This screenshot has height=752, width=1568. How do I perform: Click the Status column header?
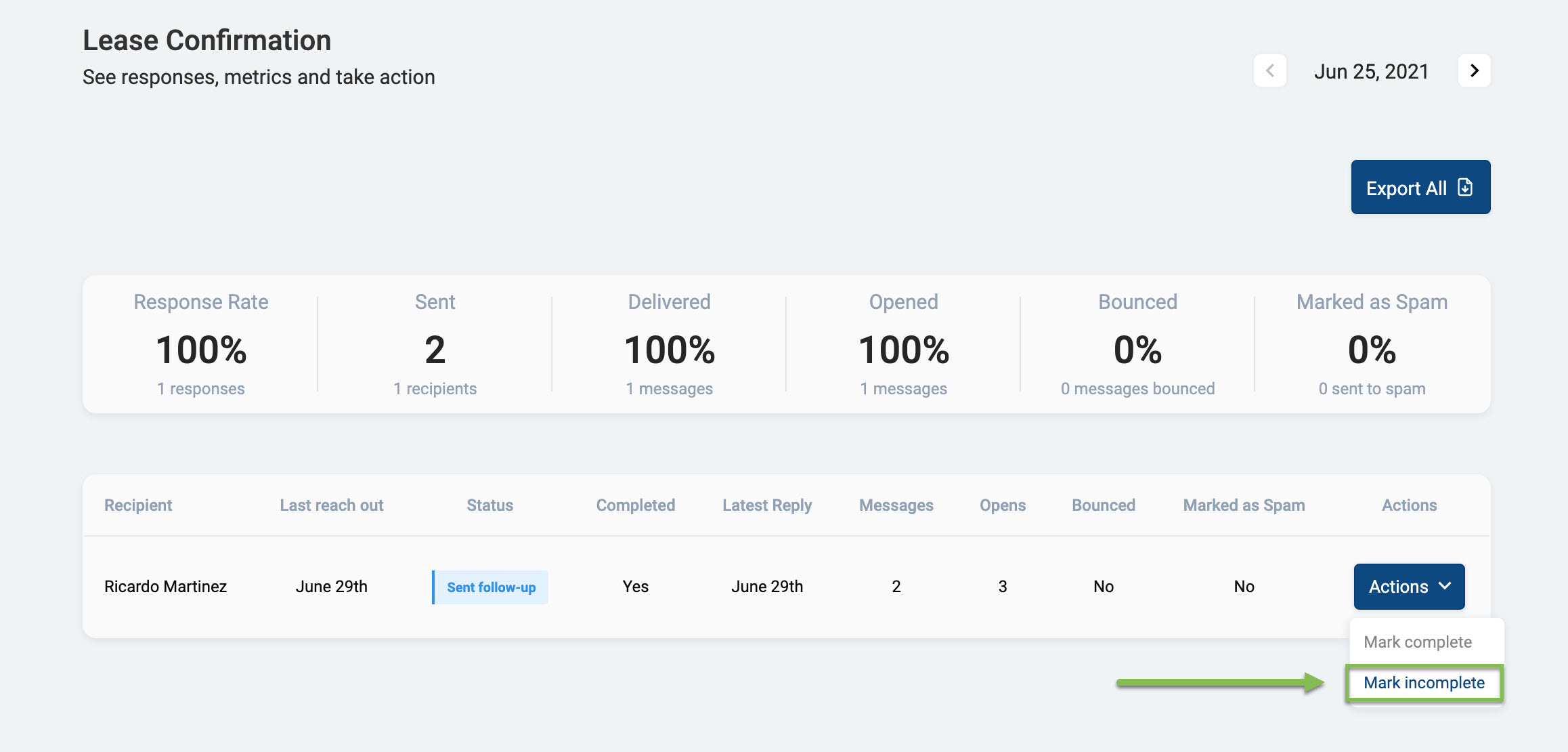pyautogui.click(x=489, y=505)
